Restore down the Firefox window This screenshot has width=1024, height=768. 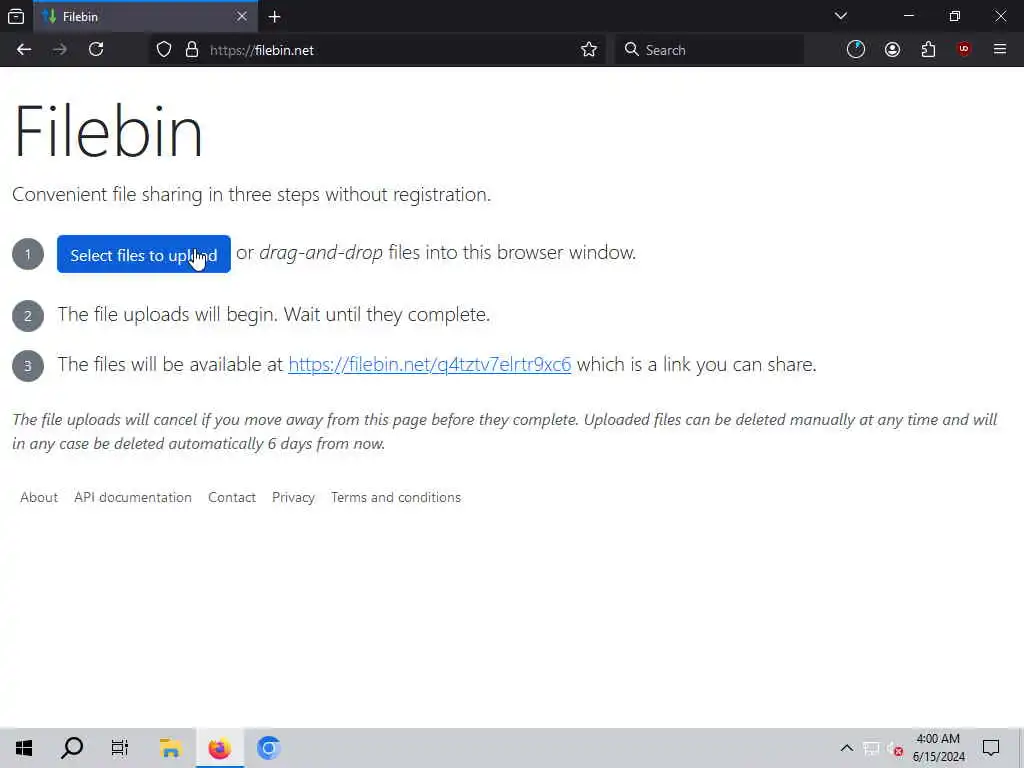pyautogui.click(x=955, y=16)
